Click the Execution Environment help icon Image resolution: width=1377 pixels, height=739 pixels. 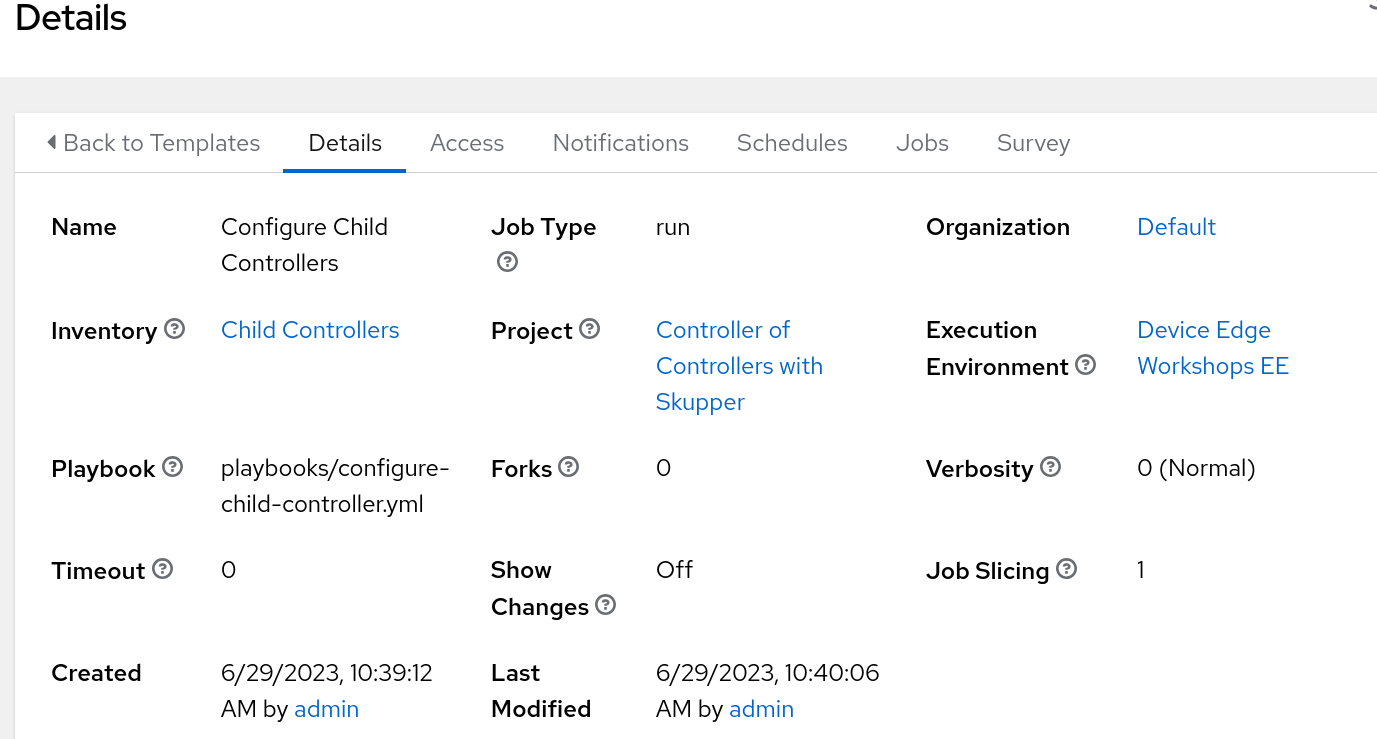pyautogui.click(x=1085, y=365)
